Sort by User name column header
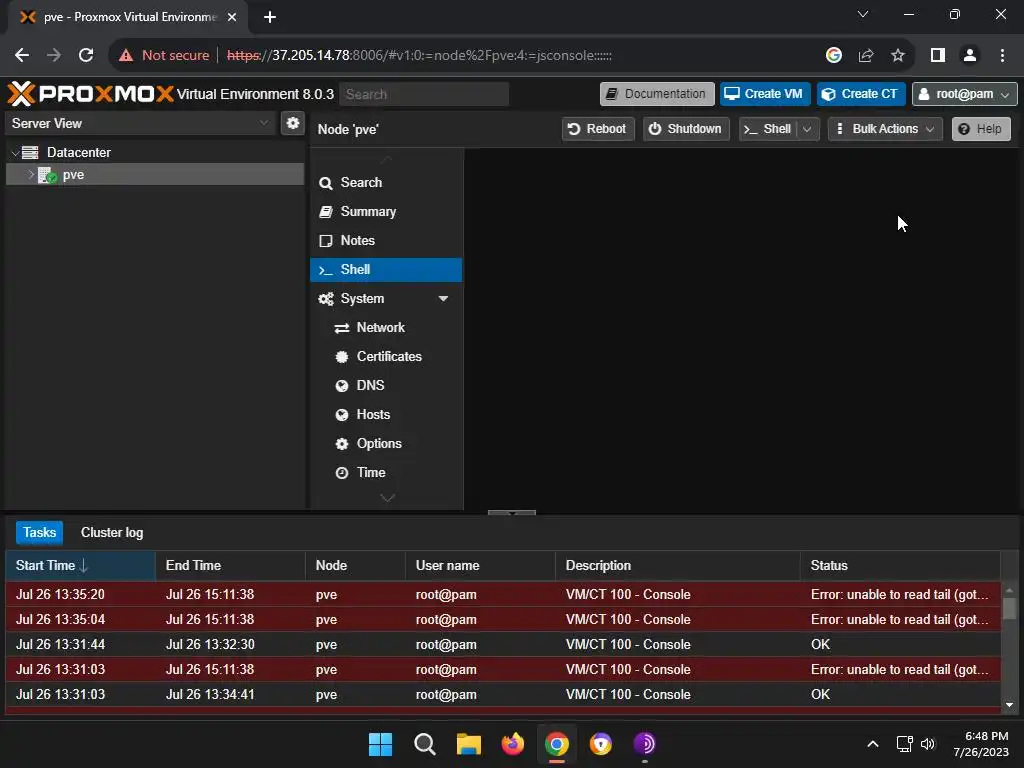The height and width of the screenshot is (768, 1024). pos(481,566)
